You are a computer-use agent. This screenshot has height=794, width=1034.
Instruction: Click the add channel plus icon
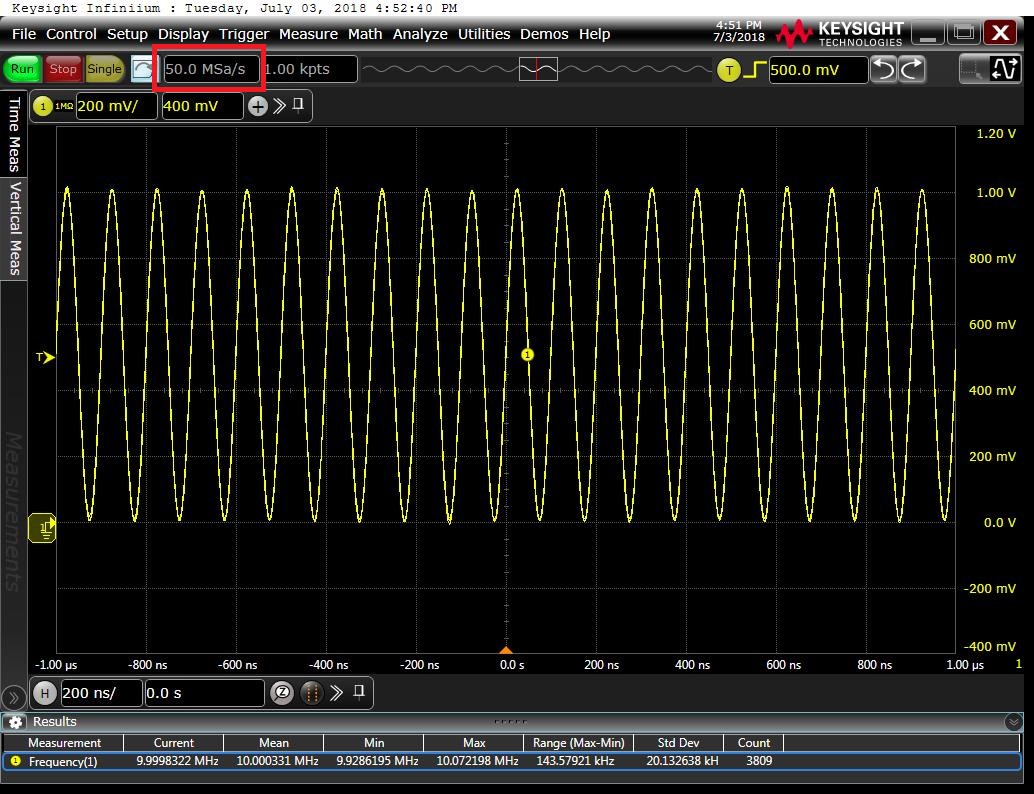point(258,106)
